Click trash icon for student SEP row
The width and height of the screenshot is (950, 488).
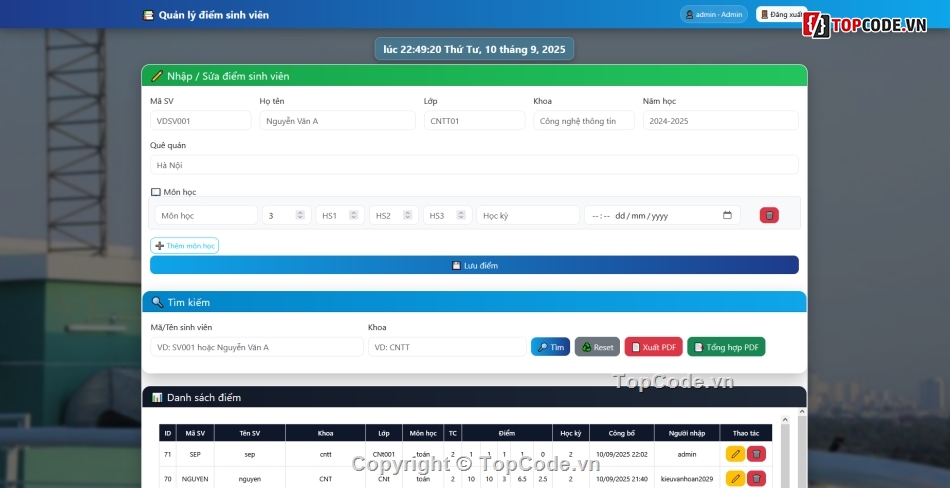click(x=756, y=454)
